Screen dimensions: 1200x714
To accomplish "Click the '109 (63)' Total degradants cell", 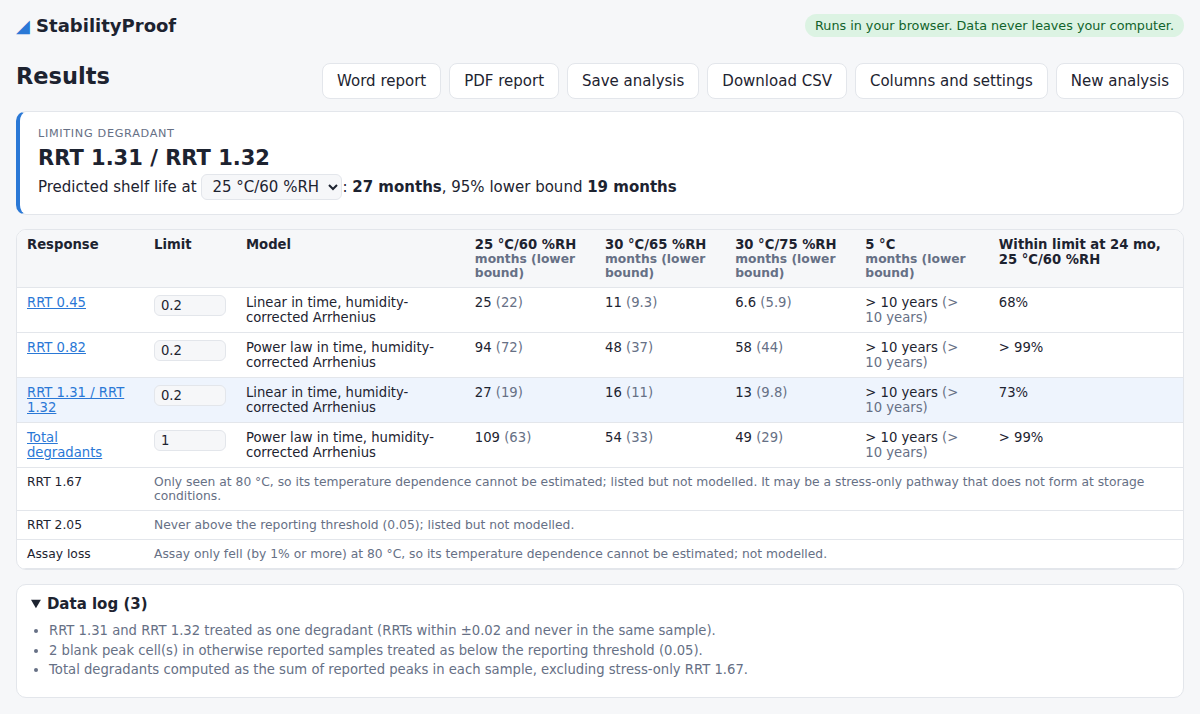I will (503, 437).
